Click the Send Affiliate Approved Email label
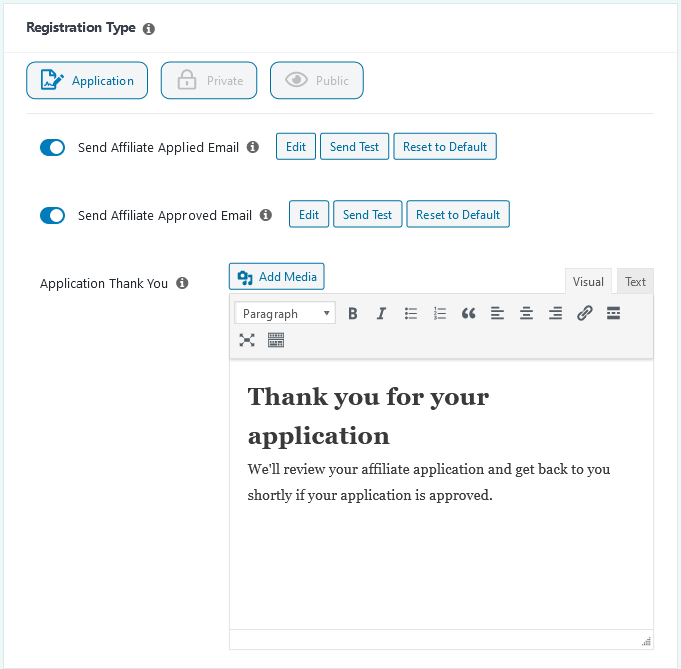The height and width of the screenshot is (669, 681). 165,215
